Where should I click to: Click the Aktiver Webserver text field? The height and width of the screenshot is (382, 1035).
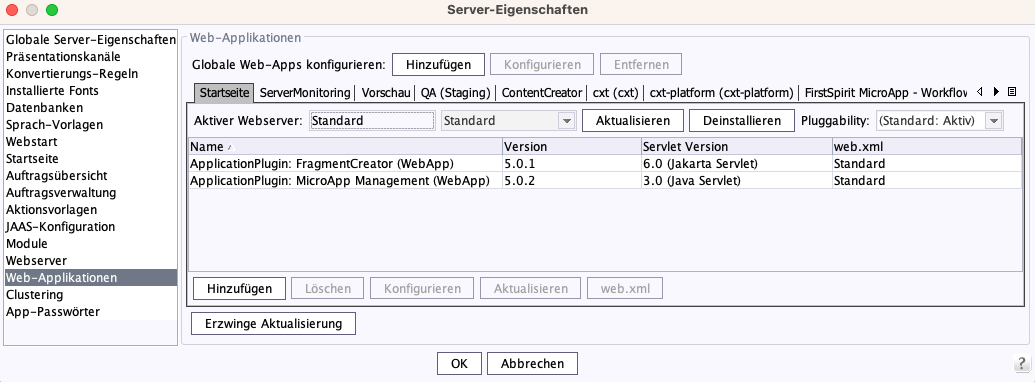click(372, 121)
